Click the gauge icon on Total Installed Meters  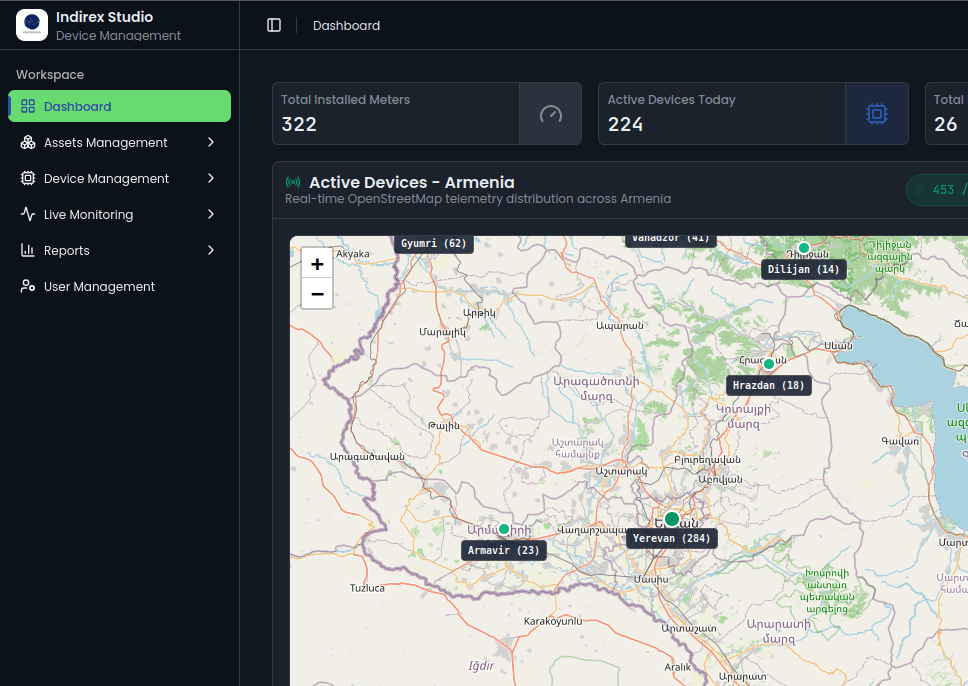[551, 114]
